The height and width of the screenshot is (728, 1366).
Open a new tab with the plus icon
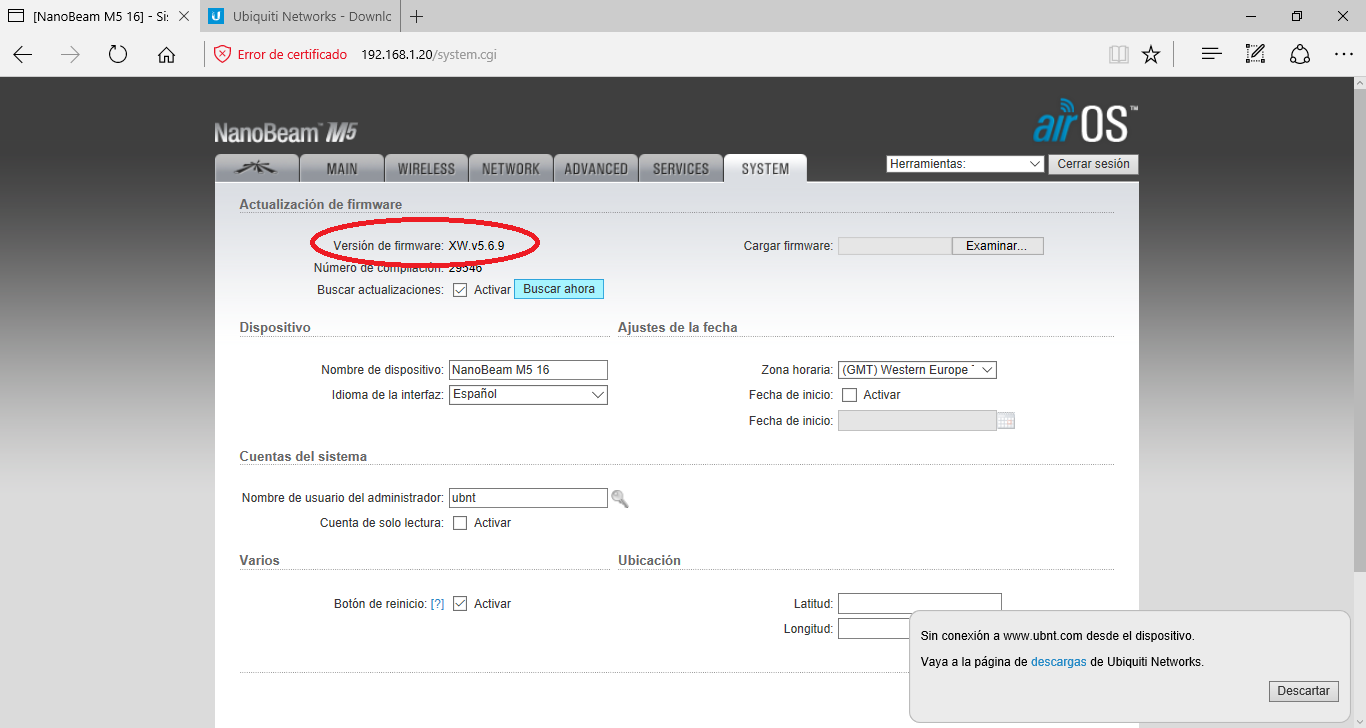pos(417,17)
